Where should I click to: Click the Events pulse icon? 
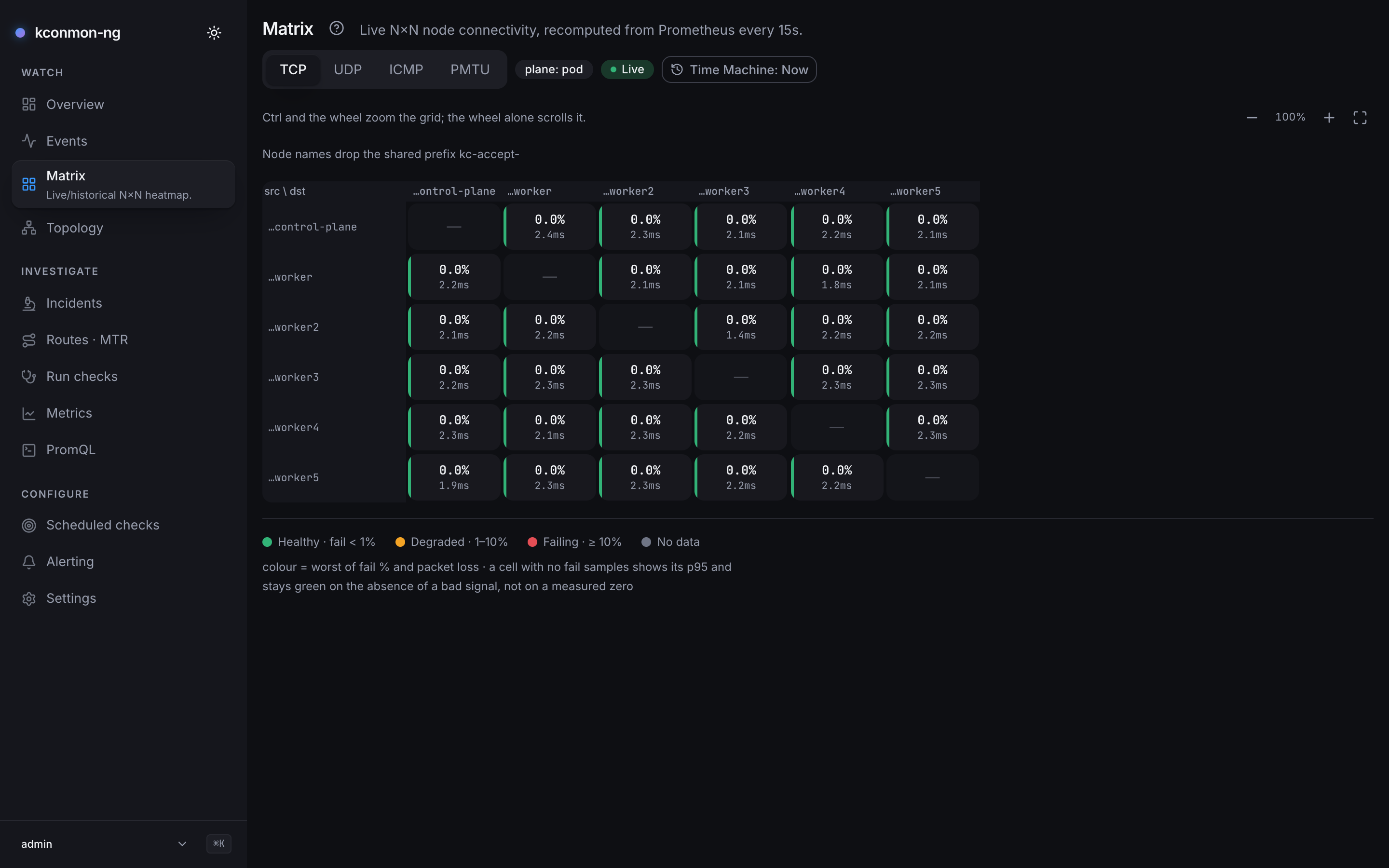point(29,141)
